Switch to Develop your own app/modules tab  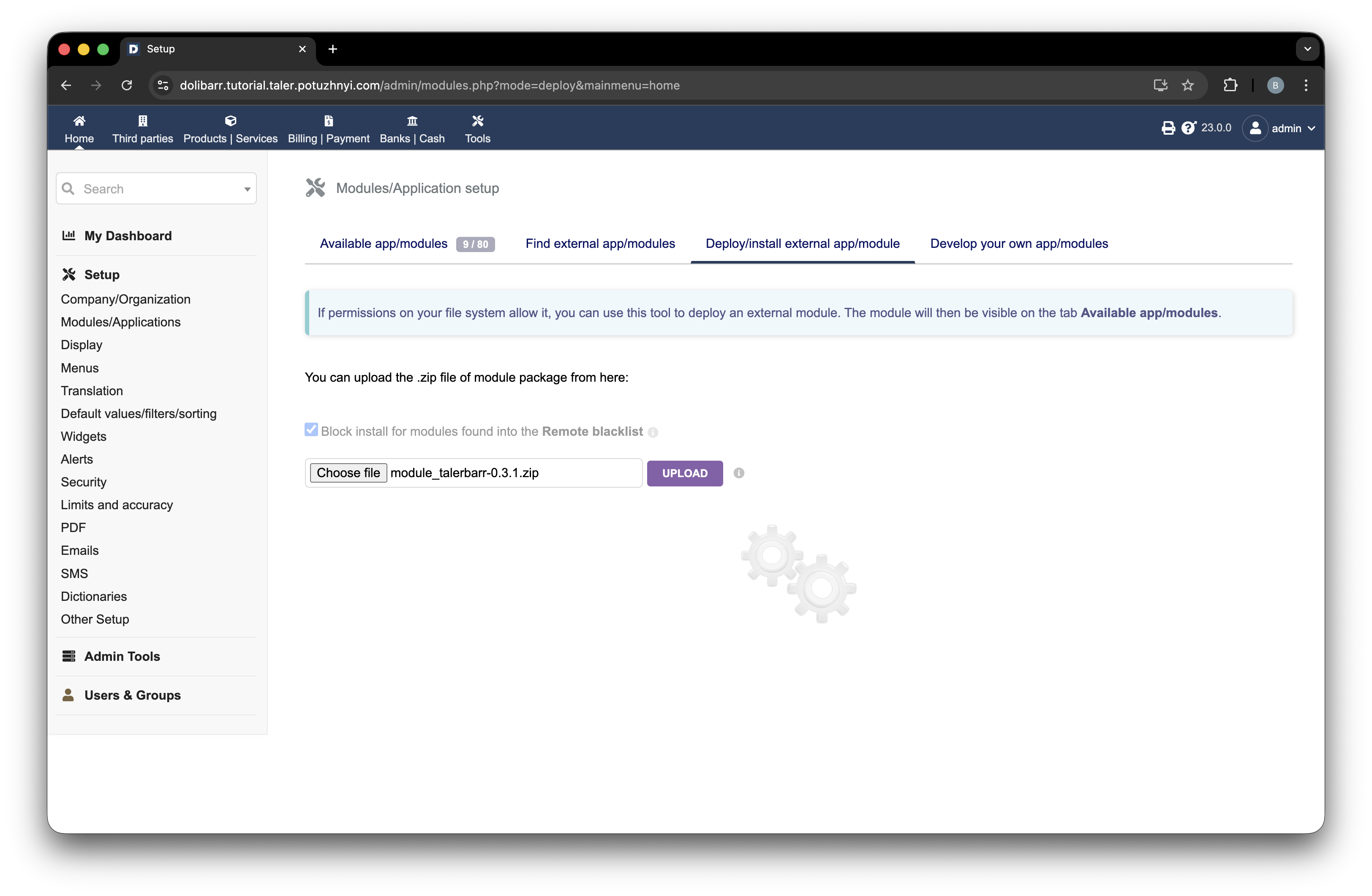[1018, 244]
